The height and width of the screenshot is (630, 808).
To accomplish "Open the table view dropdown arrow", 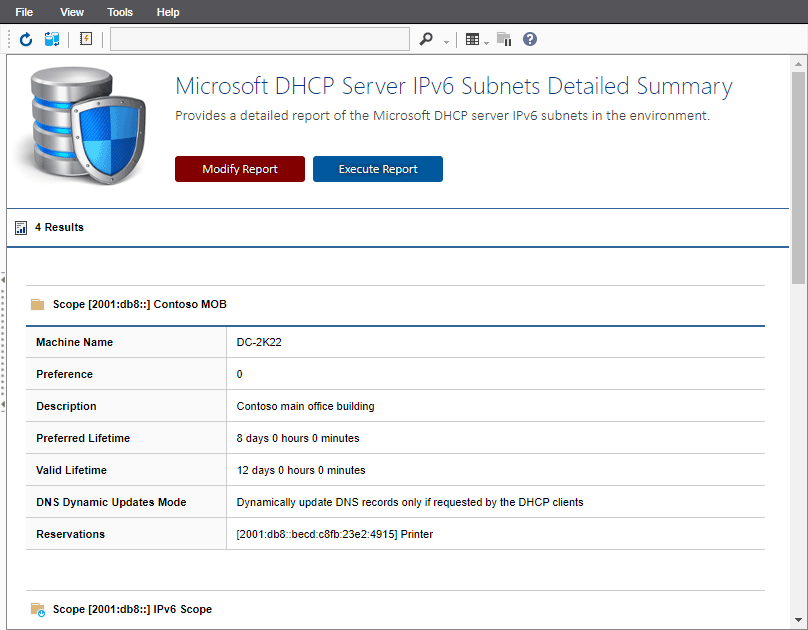I will click(x=486, y=43).
